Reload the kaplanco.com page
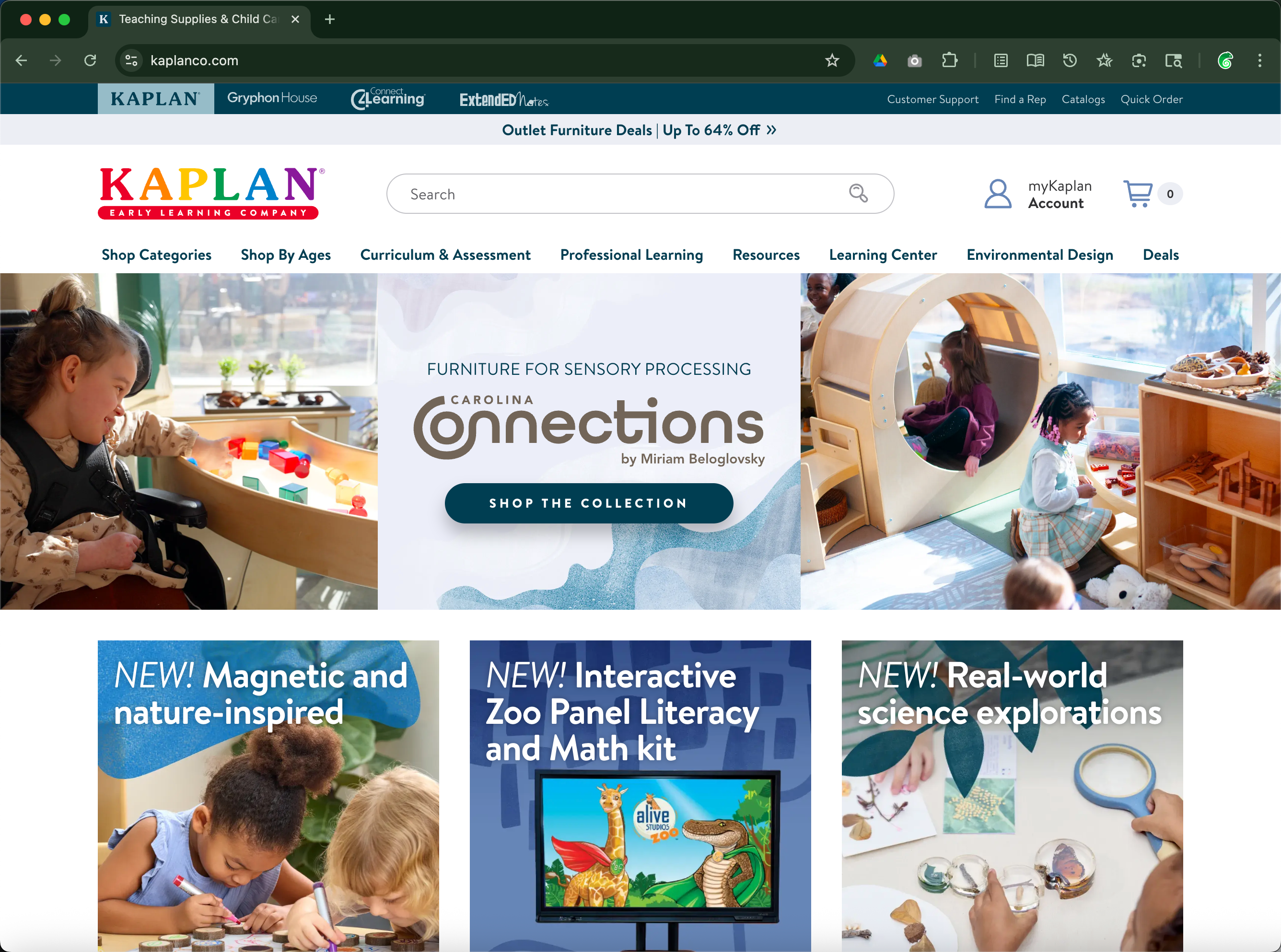The width and height of the screenshot is (1281, 952). (x=90, y=60)
